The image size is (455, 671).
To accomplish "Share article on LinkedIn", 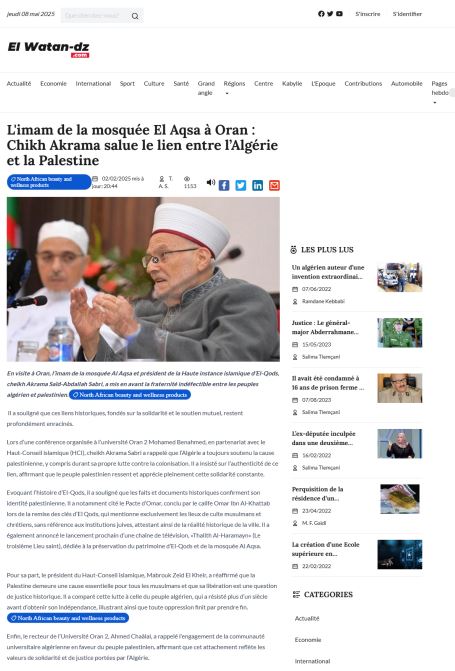I will (257, 185).
